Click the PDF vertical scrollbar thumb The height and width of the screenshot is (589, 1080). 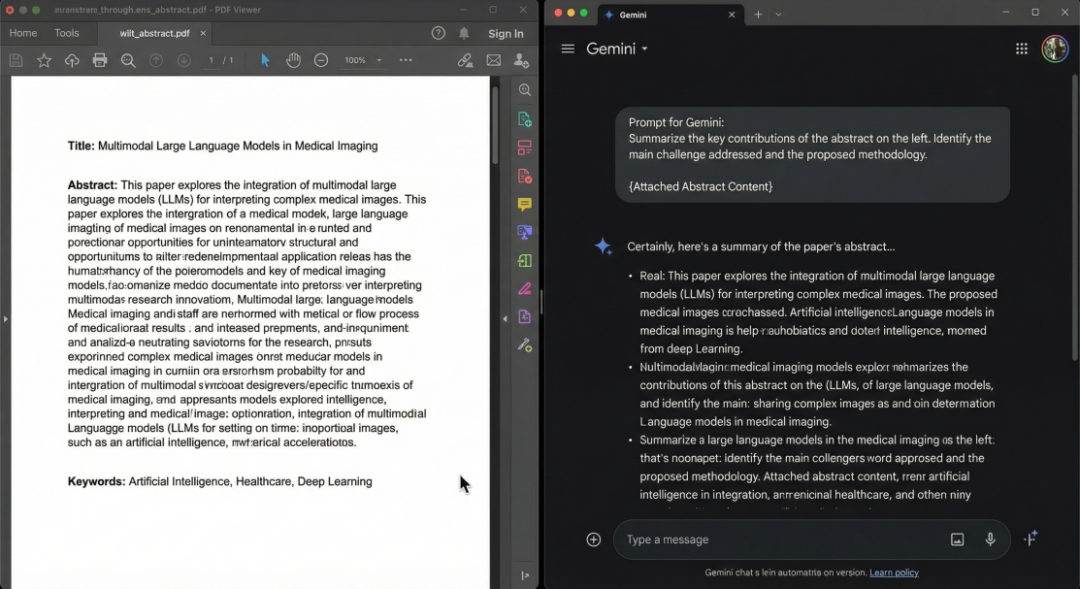(x=495, y=125)
